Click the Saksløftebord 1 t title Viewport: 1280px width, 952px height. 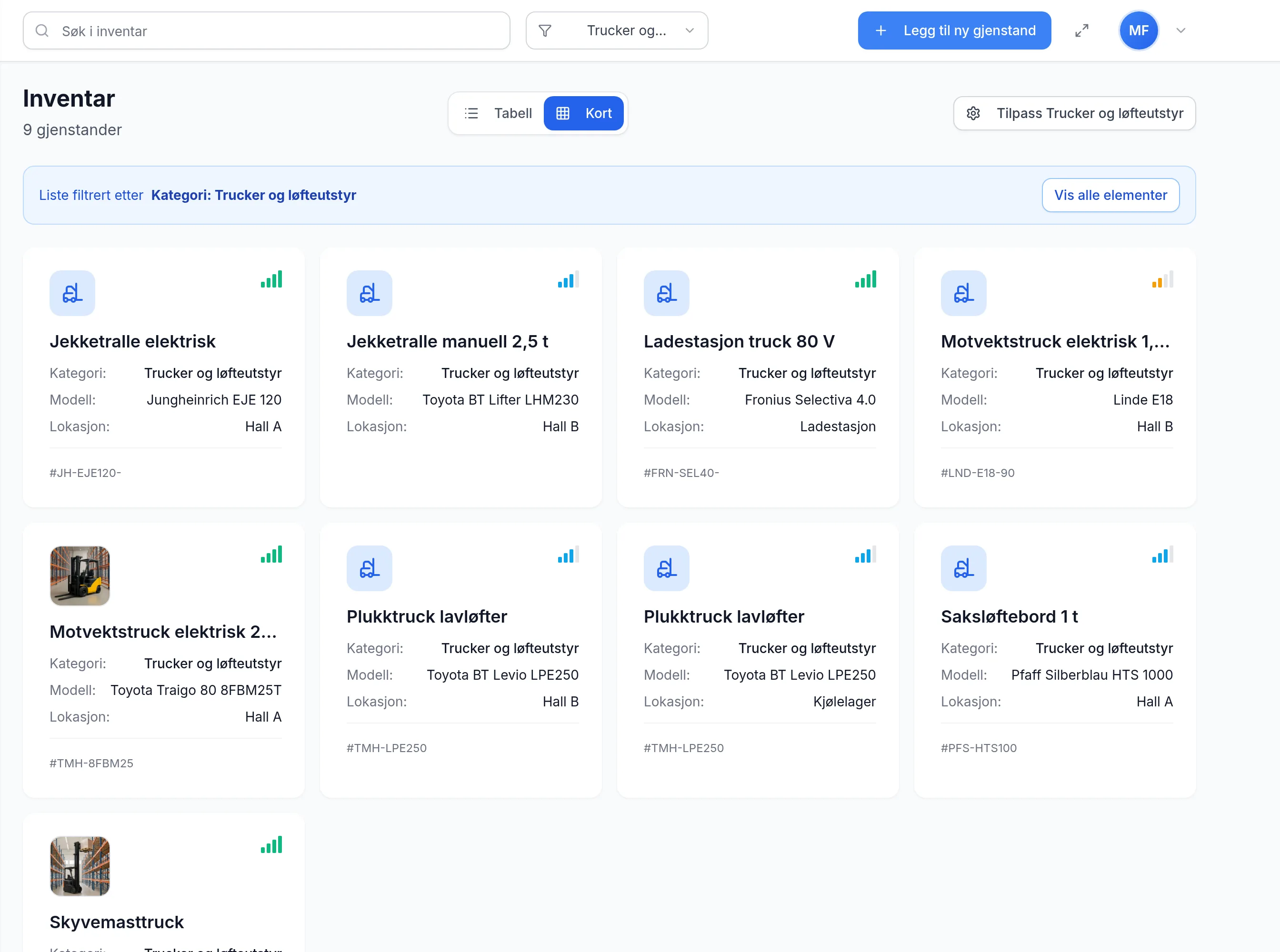point(1010,616)
